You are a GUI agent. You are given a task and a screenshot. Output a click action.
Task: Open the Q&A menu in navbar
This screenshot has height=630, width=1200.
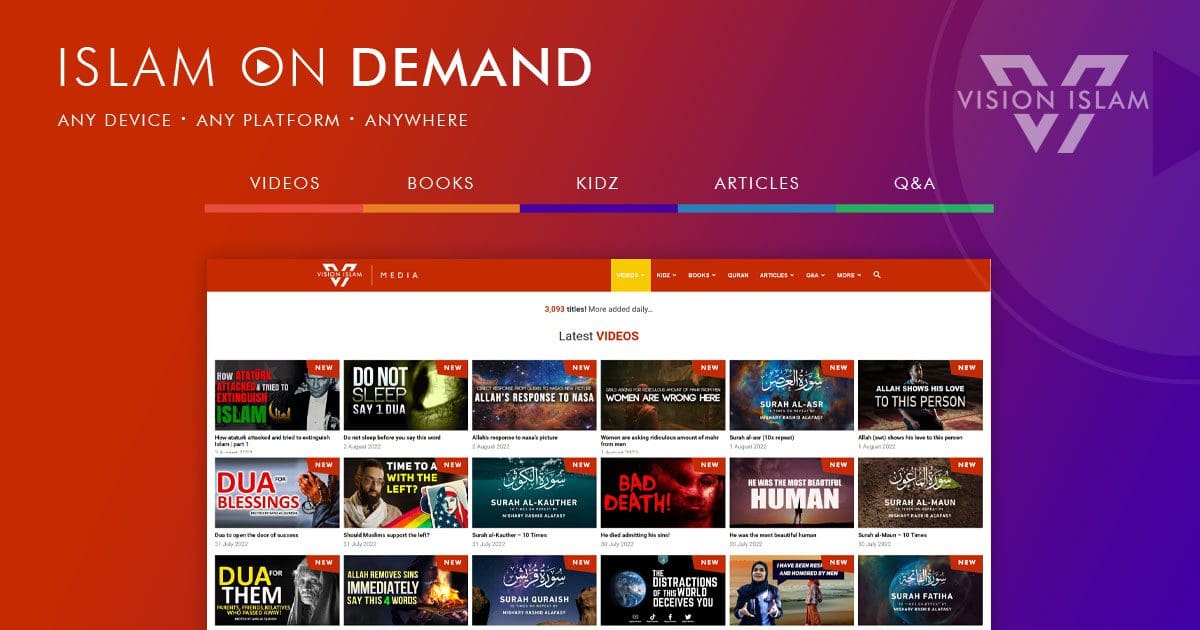tap(815, 275)
